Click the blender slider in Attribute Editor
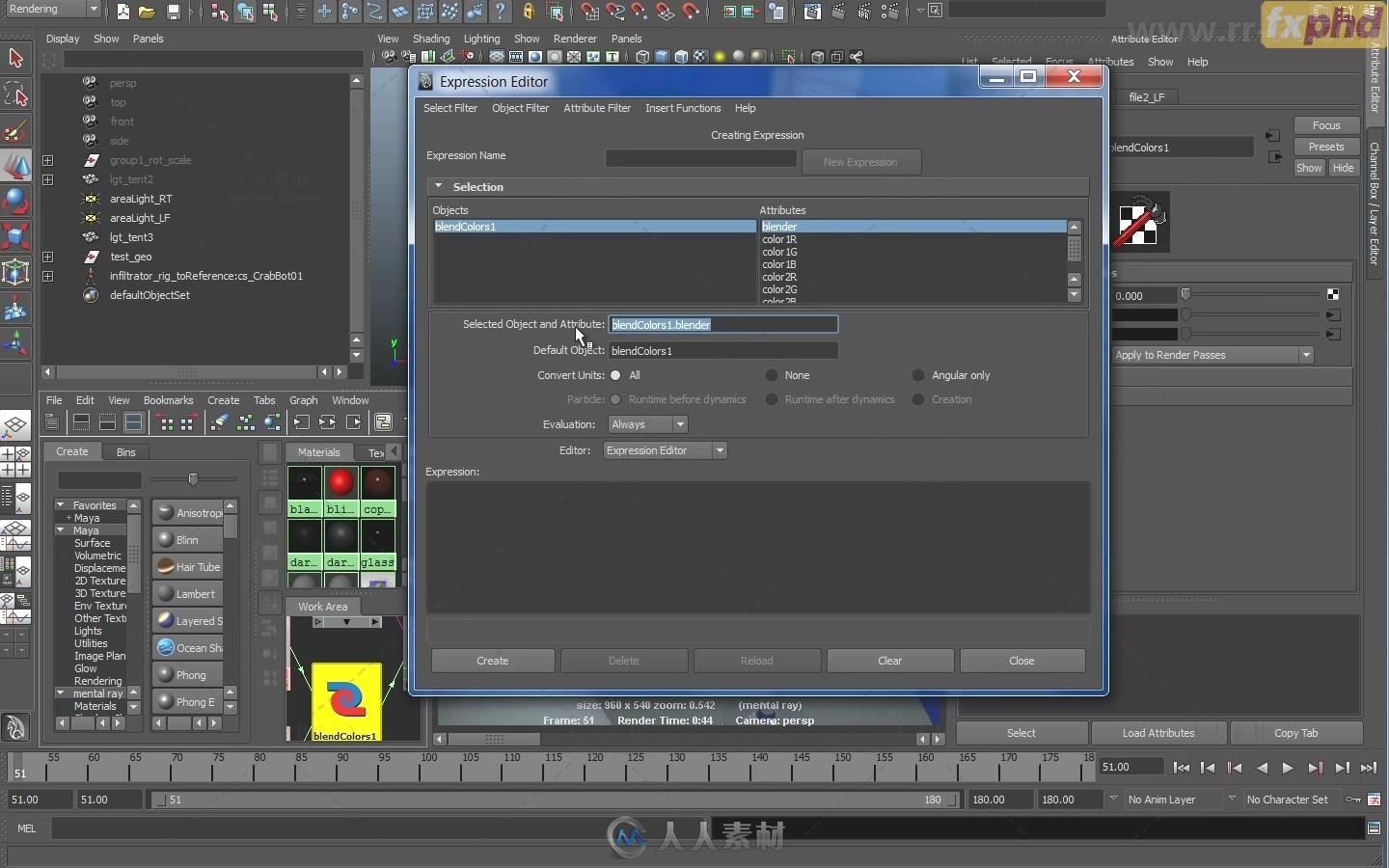The image size is (1389, 868). coord(1251,294)
